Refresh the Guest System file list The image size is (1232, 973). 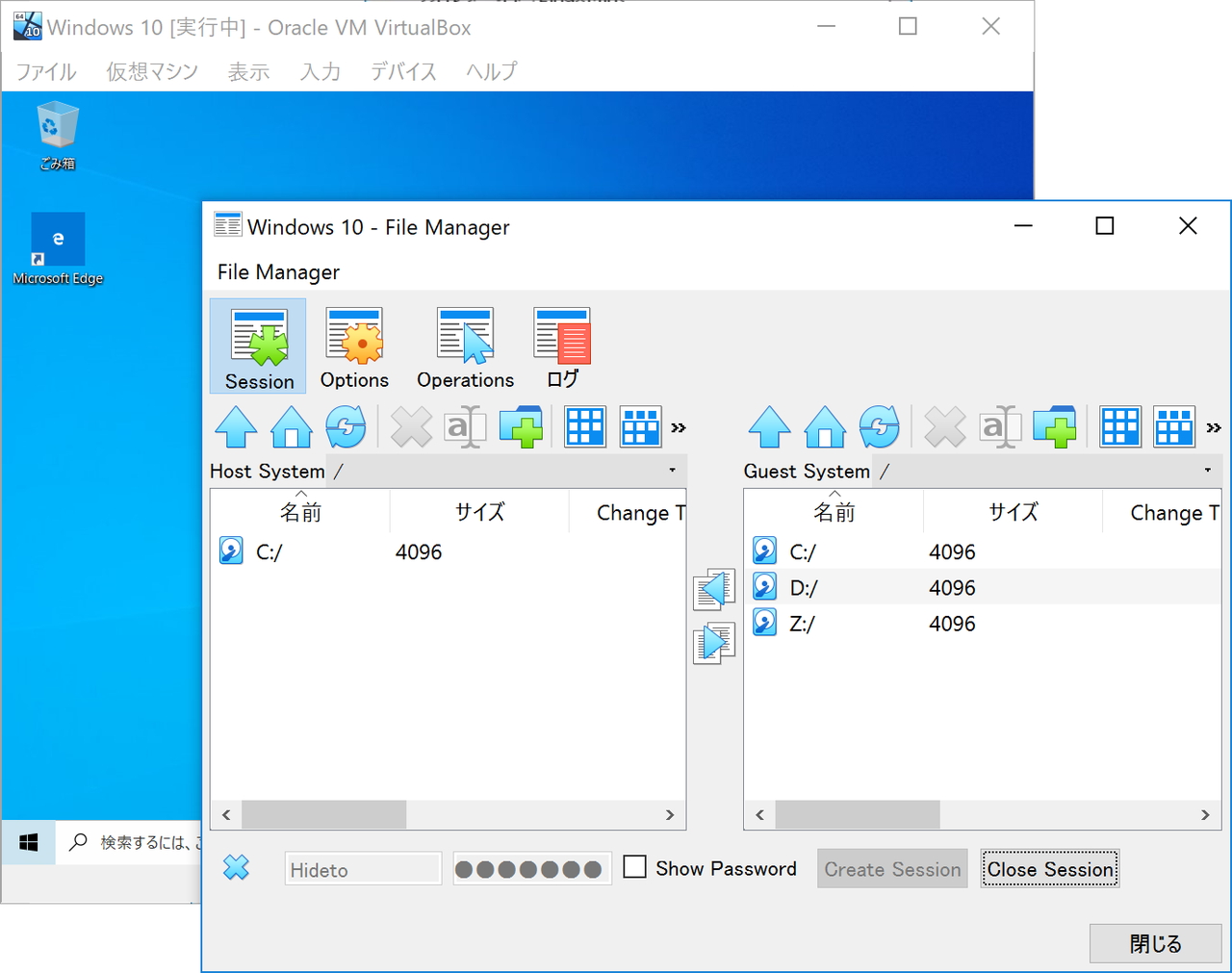pyautogui.click(x=880, y=427)
